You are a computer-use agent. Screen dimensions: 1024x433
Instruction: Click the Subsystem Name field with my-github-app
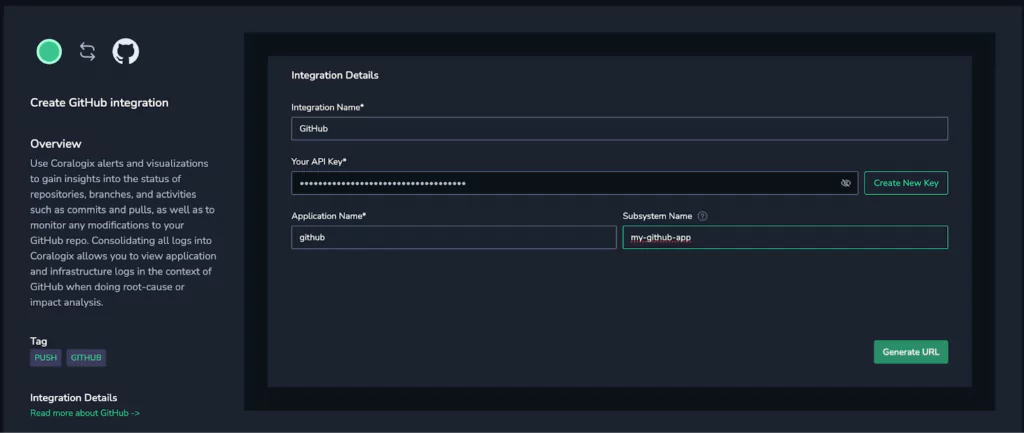785,238
